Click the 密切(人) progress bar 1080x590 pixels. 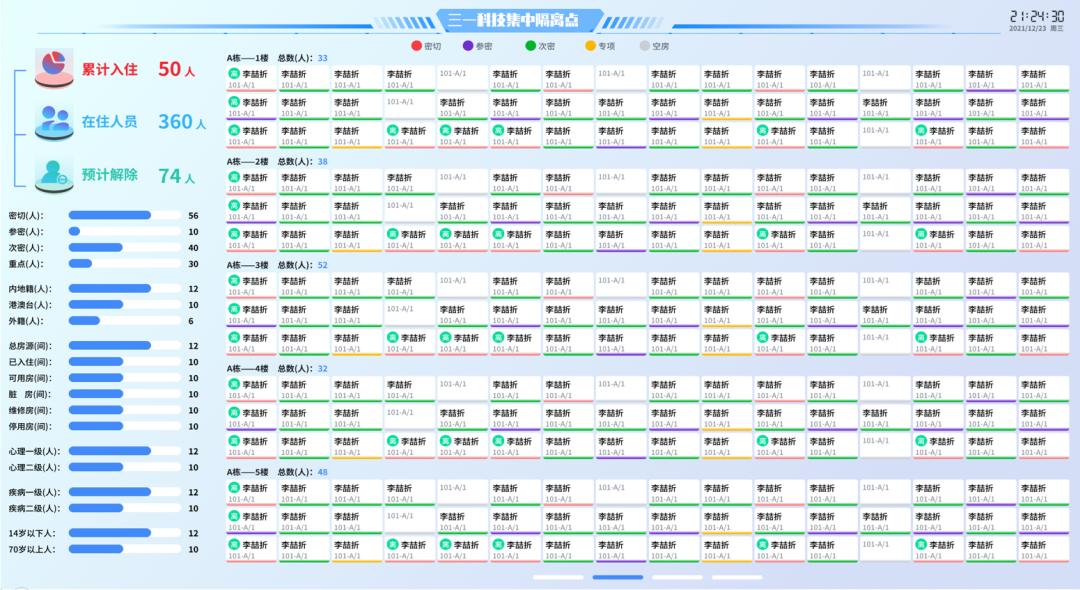pyautogui.click(x=109, y=215)
